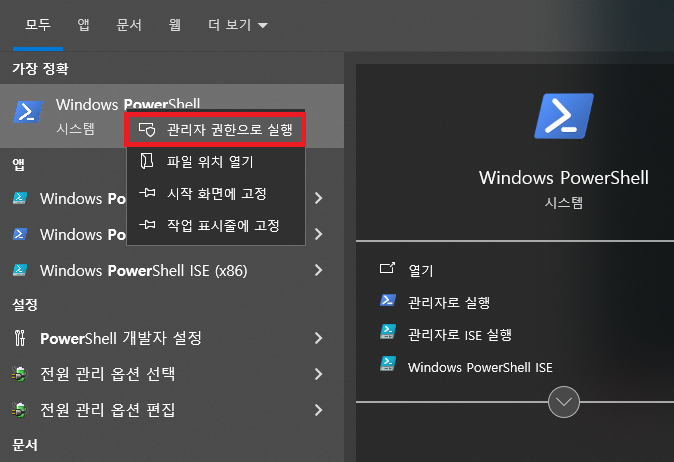Choose 파일 위치 열기 in the context menu
This screenshot has width=674, height=462.
click(x=215, y=162)
